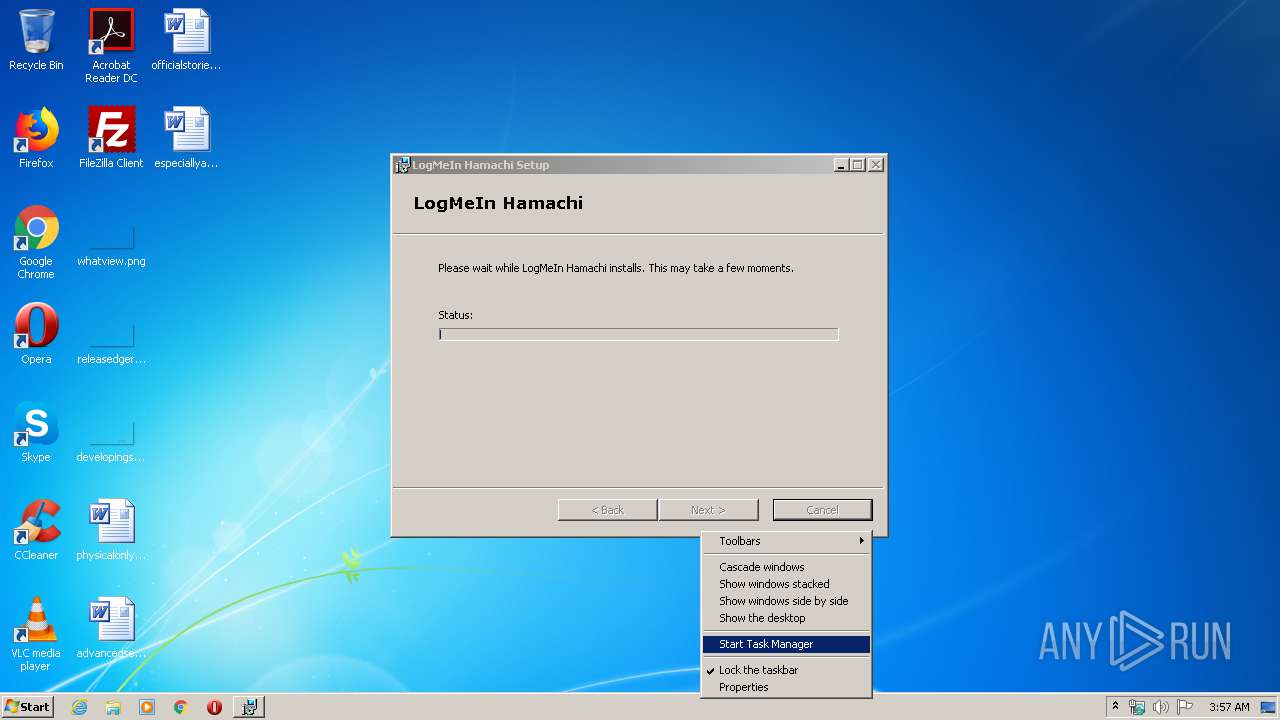Screen dimensions: 1280x720
Task: Open the volume speaker tray icon
Action: pos(1161,707)
